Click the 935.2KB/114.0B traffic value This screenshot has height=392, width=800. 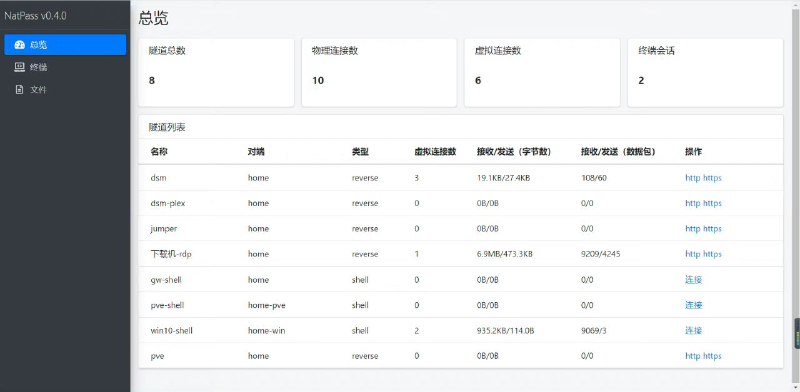coord(506,331)
